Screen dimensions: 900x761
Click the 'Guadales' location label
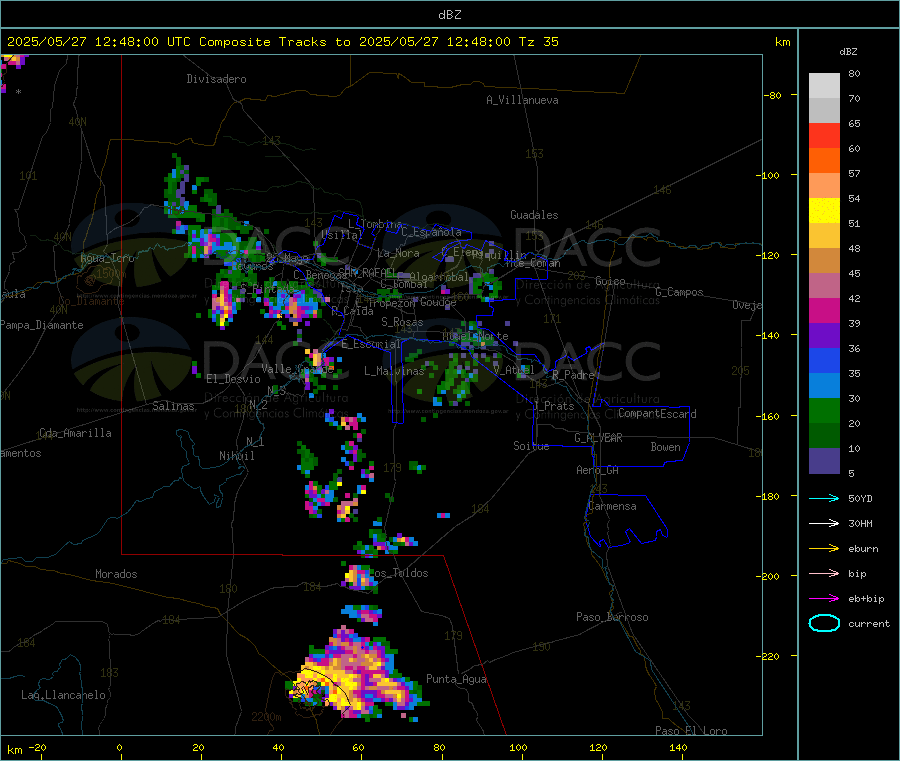tap(534, 215)
